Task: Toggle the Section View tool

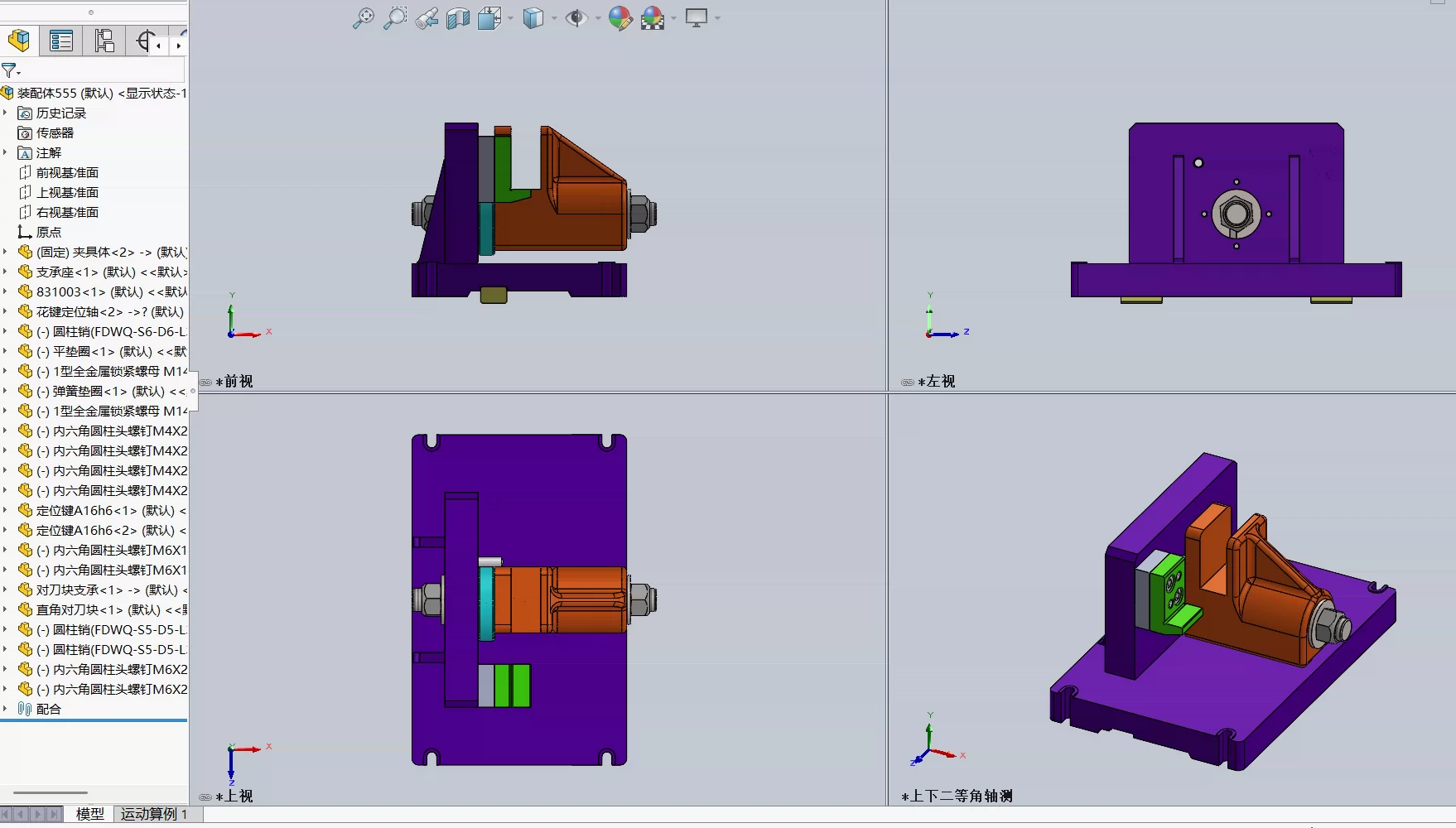Action: pyautogui.click(x=458, y=18)
